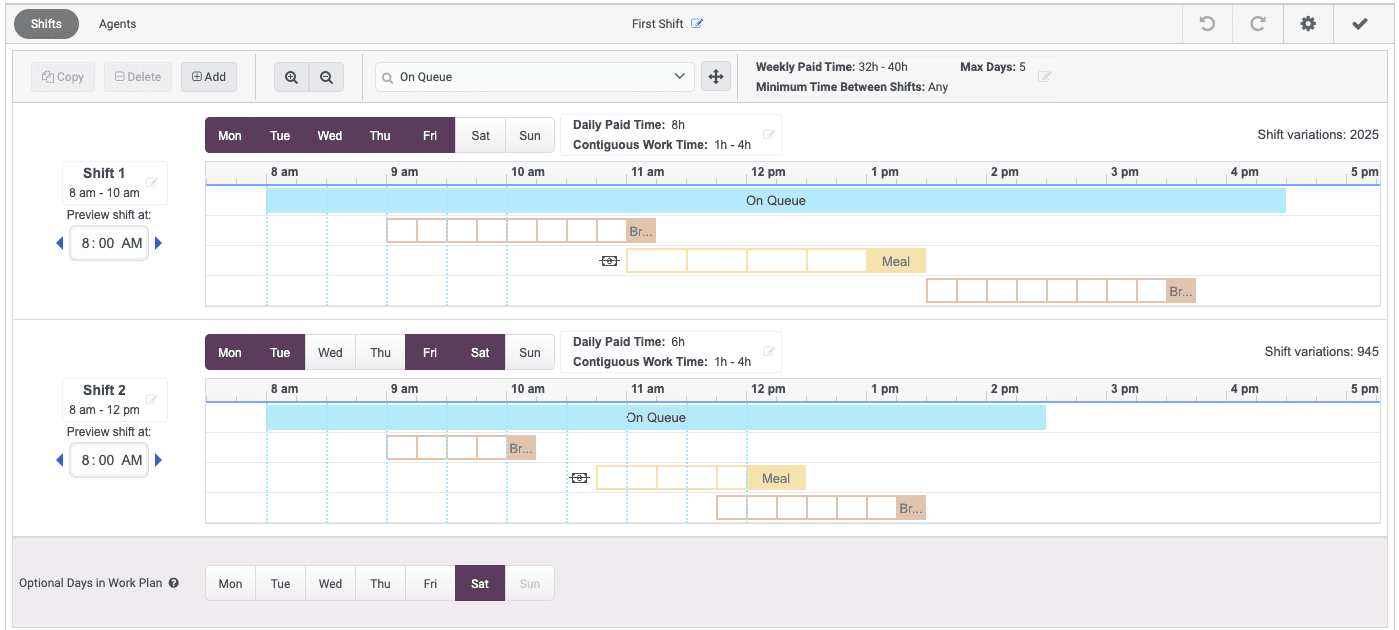Redo the last change
Viewport: 1399px width, 630px height.
click(1257, 23)
